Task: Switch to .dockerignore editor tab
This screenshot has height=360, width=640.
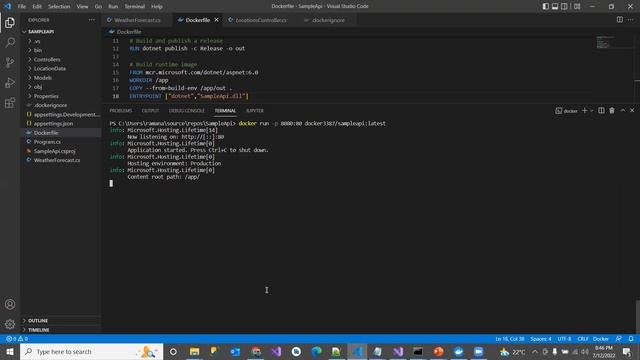Action: coord(328,20)
